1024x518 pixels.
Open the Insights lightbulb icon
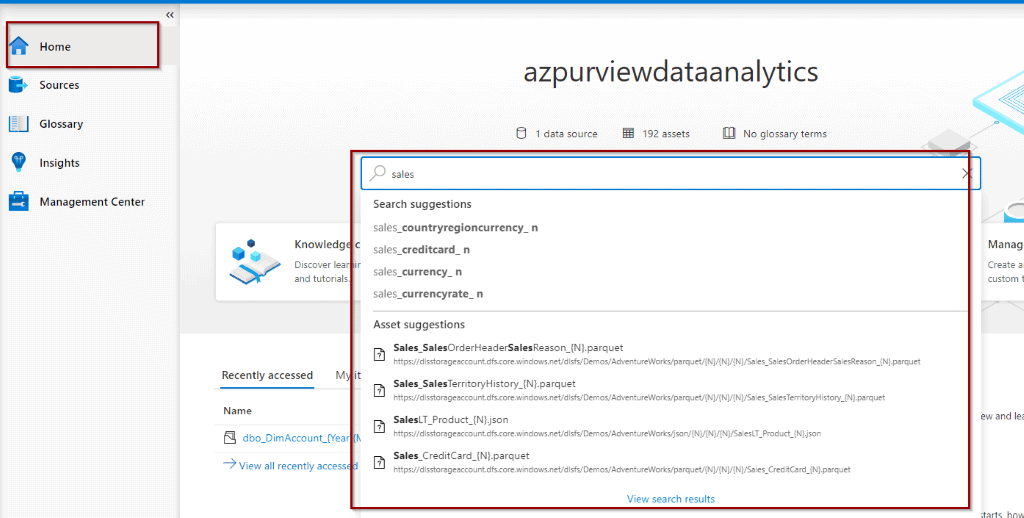coord(18,163)
